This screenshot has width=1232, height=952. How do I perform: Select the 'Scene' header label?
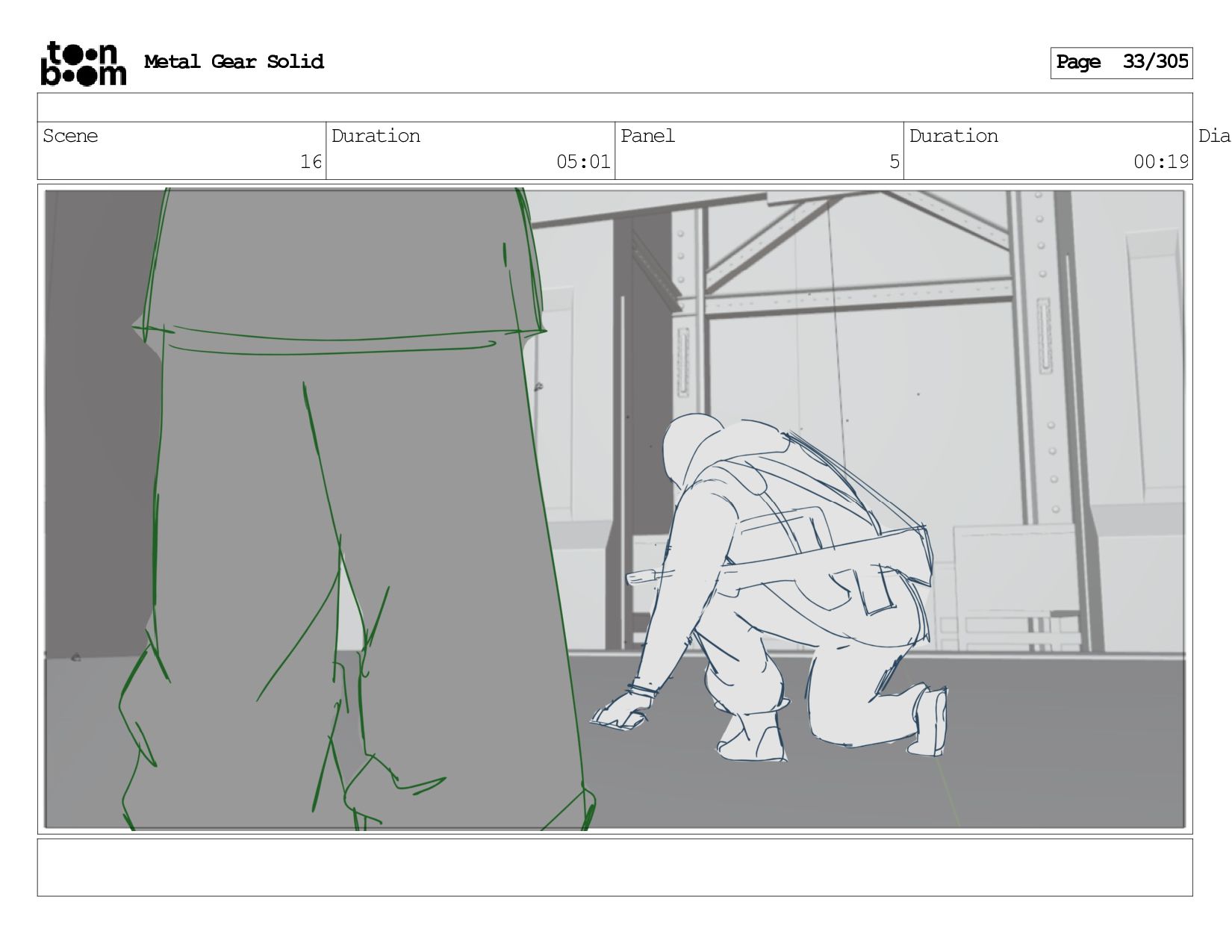pos(70,136)
